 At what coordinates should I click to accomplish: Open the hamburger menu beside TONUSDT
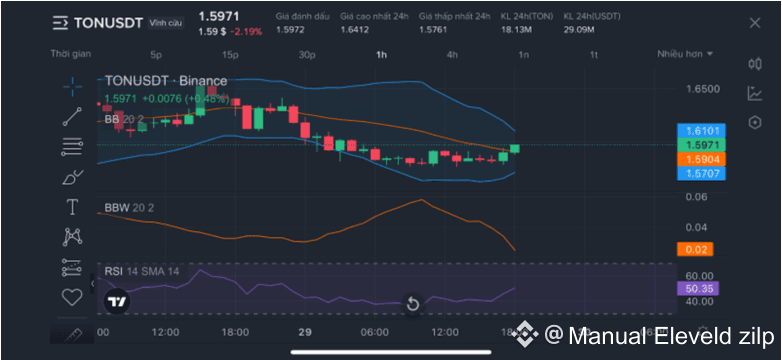(60, 22)
